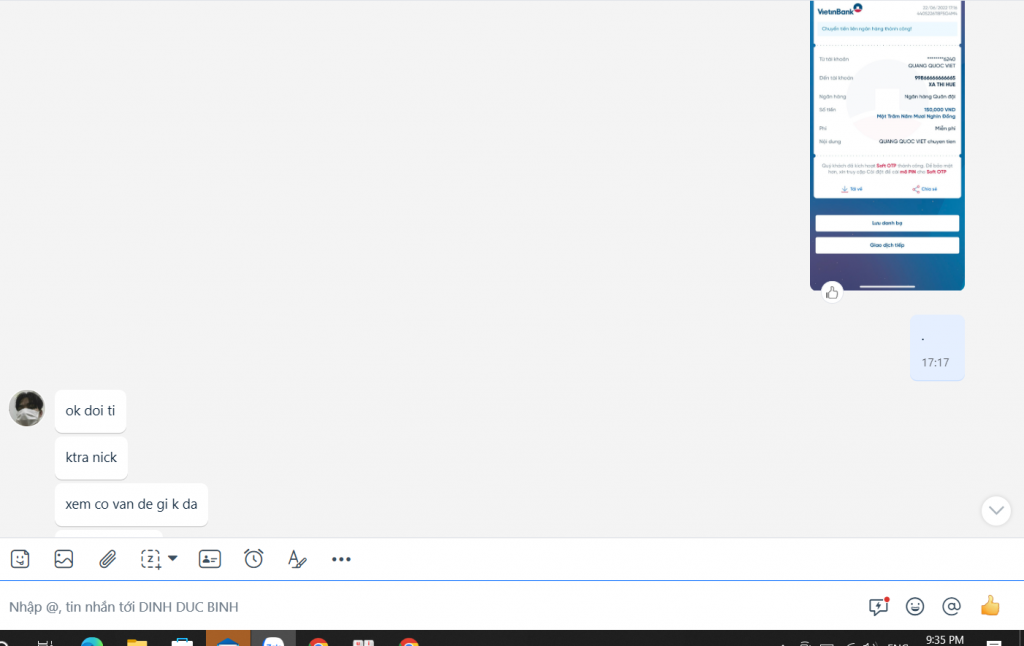Click the like reaction on the image
Screen dimensions: 1024x646
tap(832, 292)
